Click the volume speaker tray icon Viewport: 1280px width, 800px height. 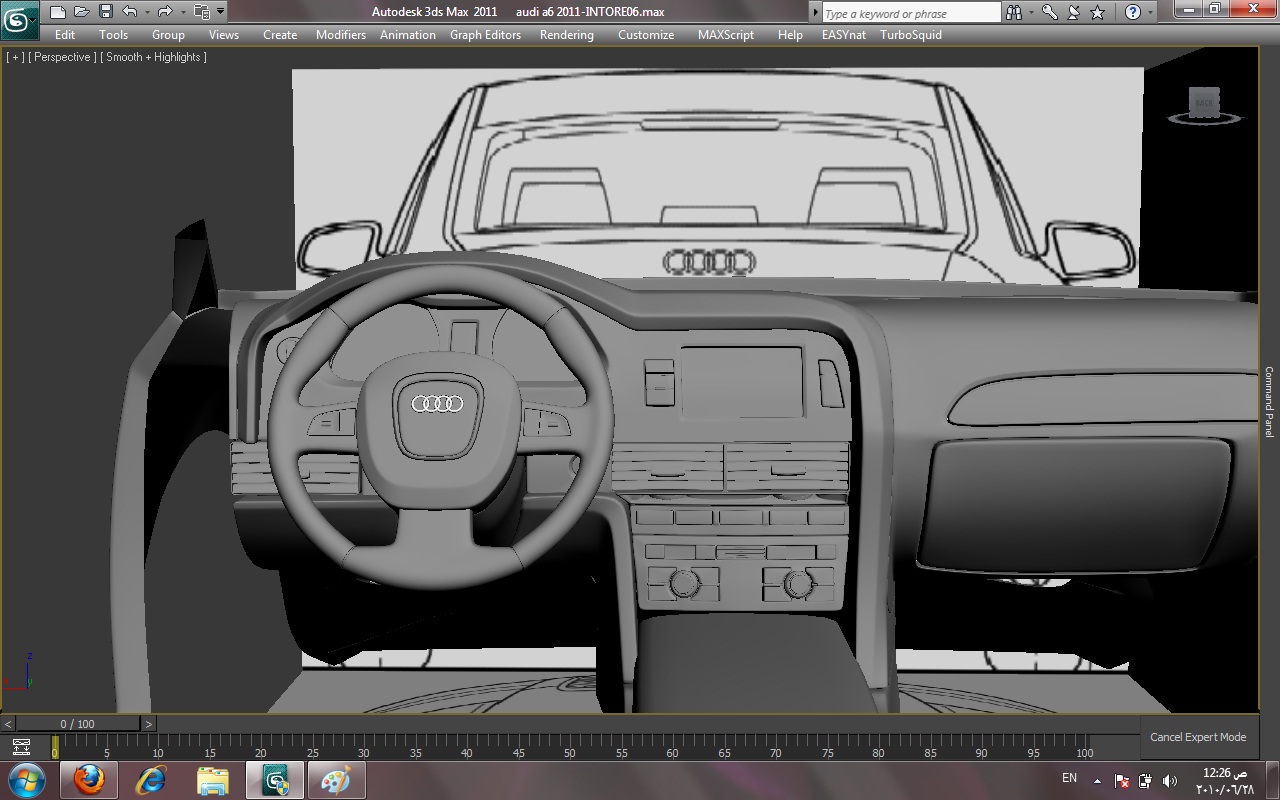(x=1170, y=780)
